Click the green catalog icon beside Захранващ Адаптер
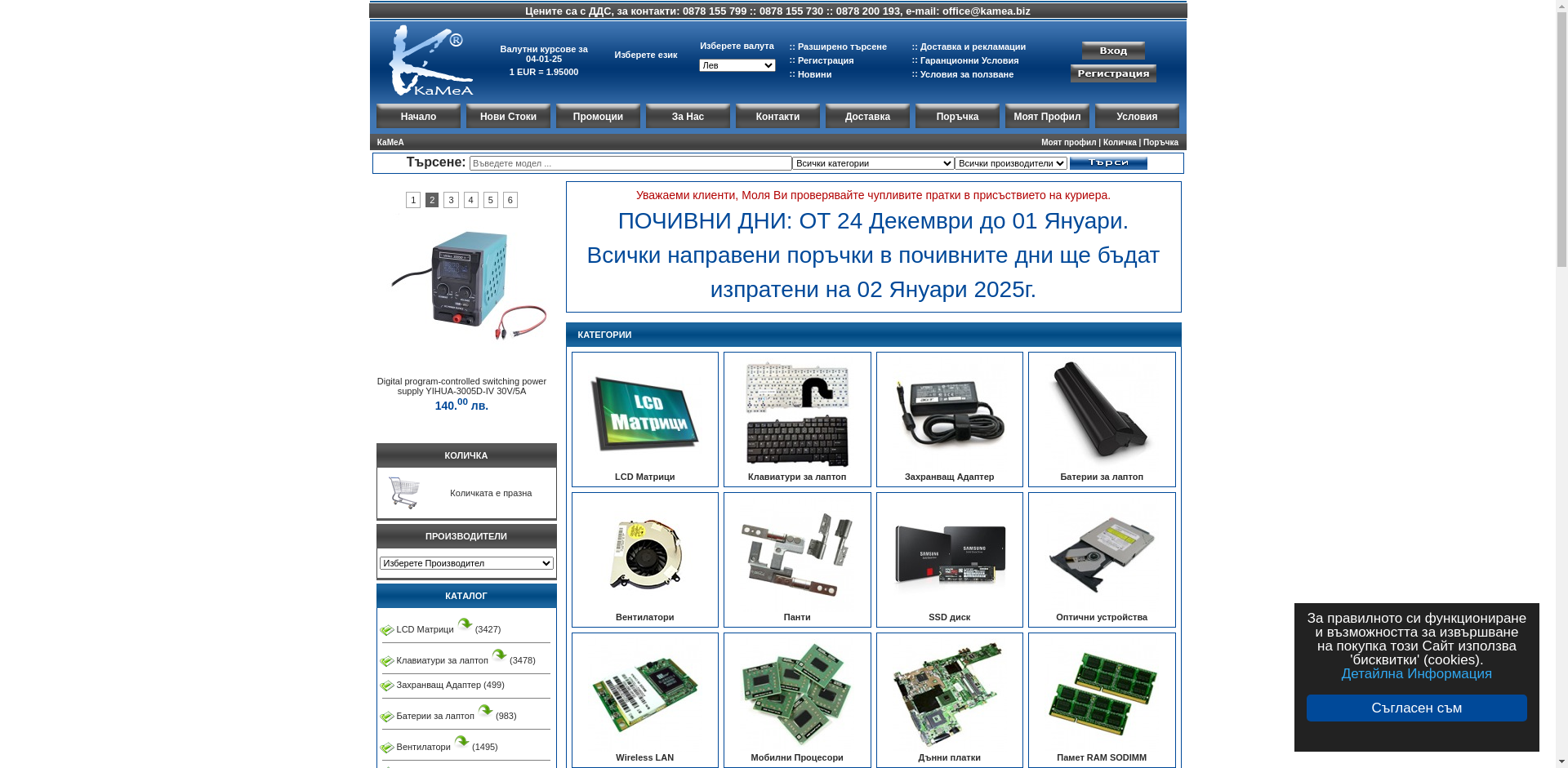Screen dimensions: 1568x768 (386, 686)
